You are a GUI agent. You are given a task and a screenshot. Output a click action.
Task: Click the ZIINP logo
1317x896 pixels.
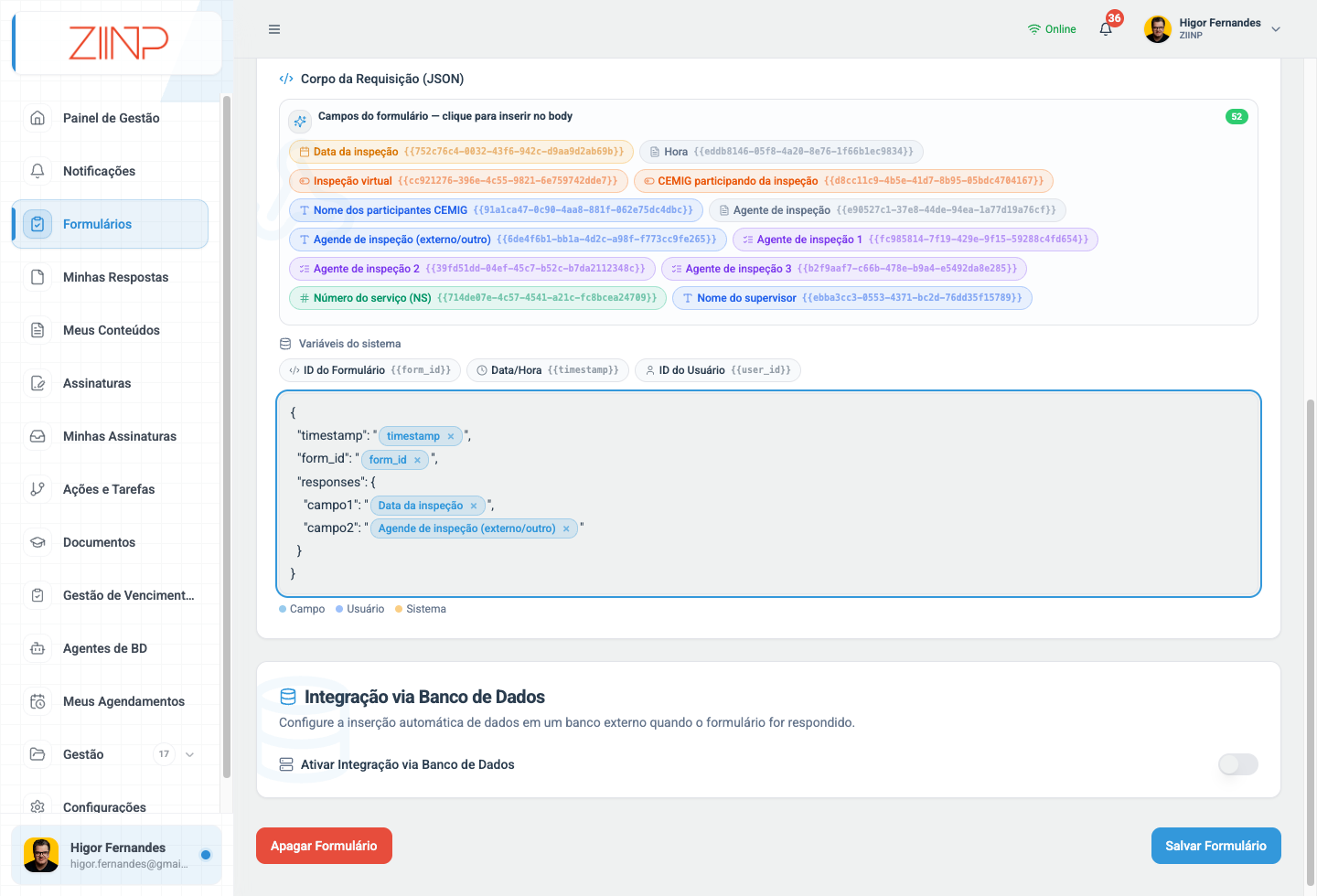[118, 43]
